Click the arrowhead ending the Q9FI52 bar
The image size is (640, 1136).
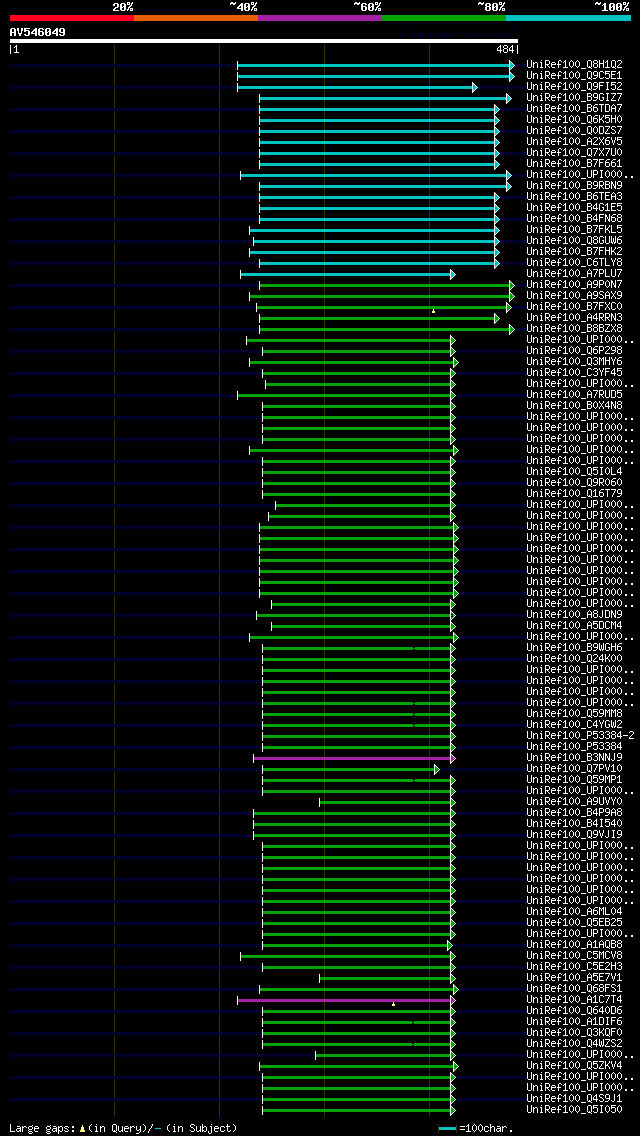pos(475,88)
